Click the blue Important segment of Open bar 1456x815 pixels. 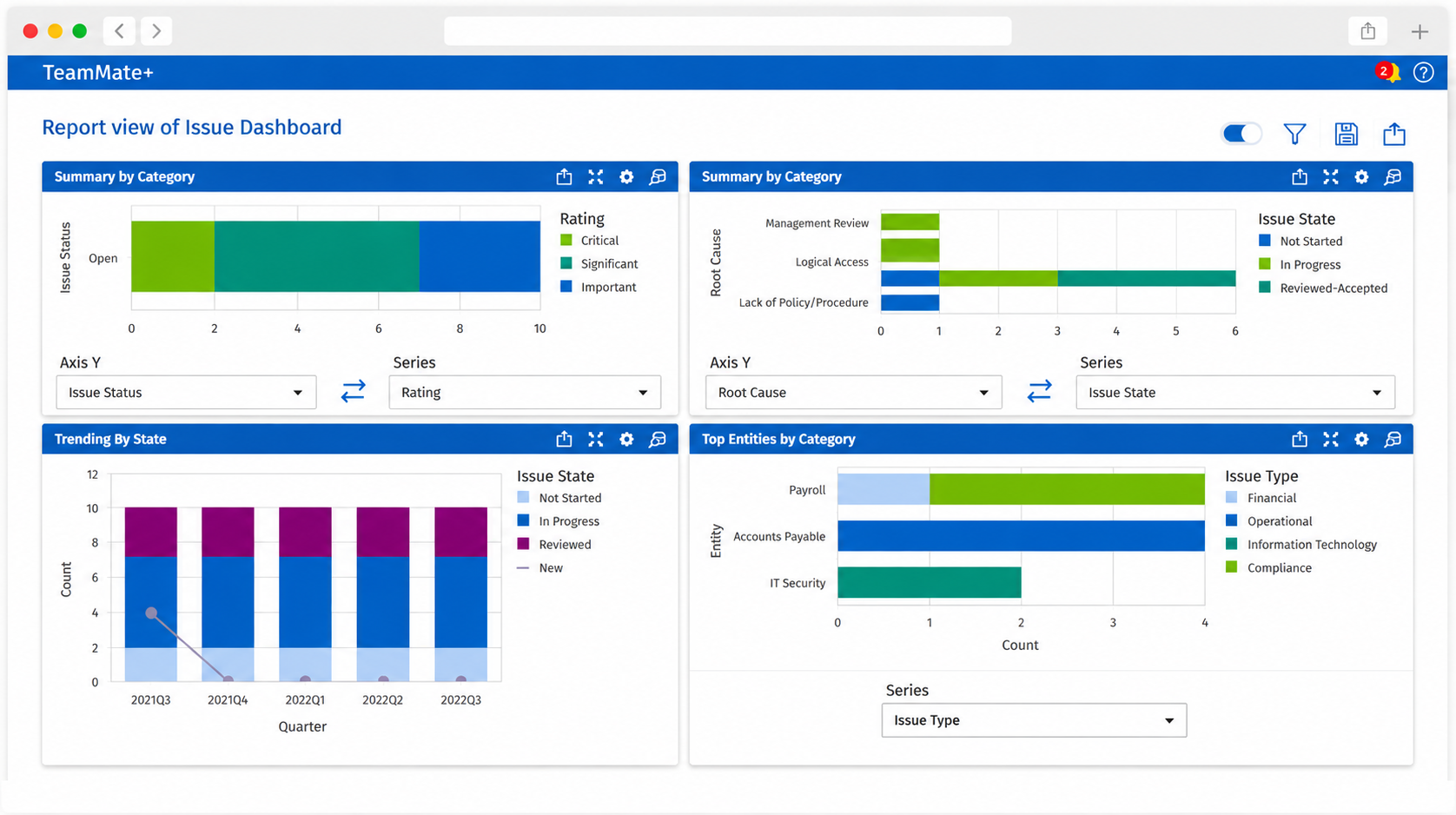(480, 256)
